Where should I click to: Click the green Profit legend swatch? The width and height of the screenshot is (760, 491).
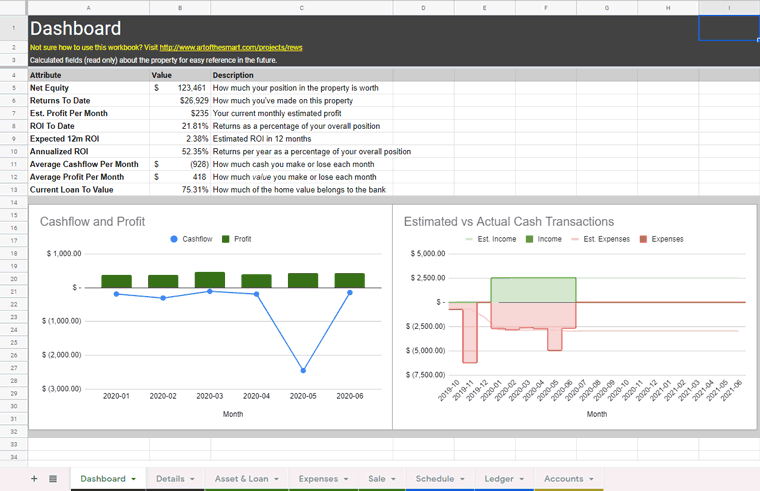coord(225,239)
